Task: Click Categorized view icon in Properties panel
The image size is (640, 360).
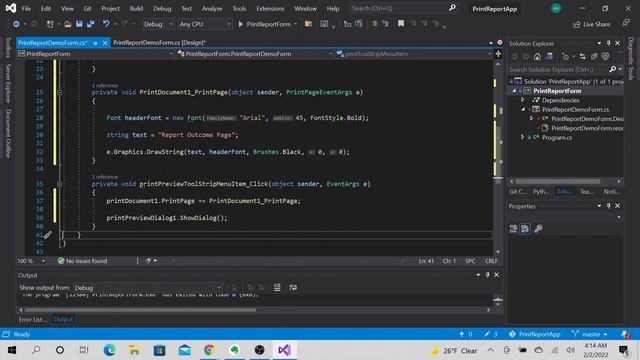Action: point(513,229)
